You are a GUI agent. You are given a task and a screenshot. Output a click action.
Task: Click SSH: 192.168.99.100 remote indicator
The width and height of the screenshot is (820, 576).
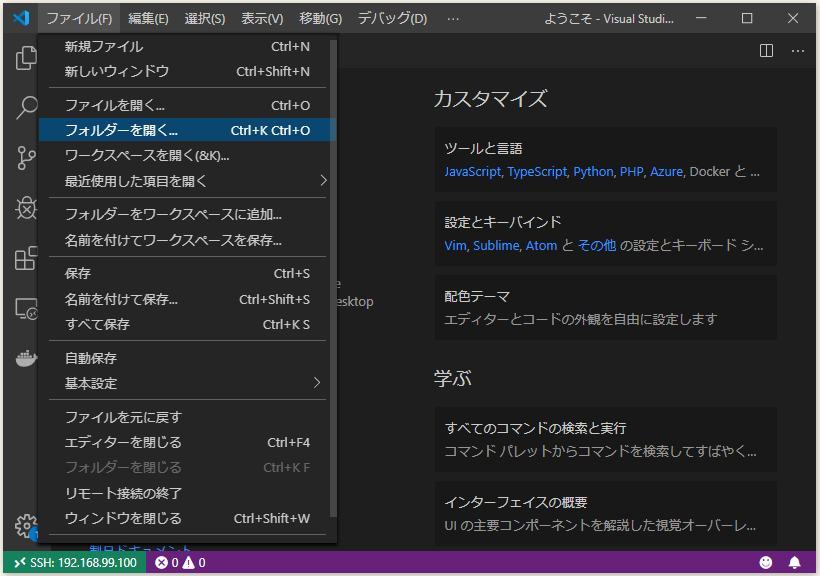point(75,562)
